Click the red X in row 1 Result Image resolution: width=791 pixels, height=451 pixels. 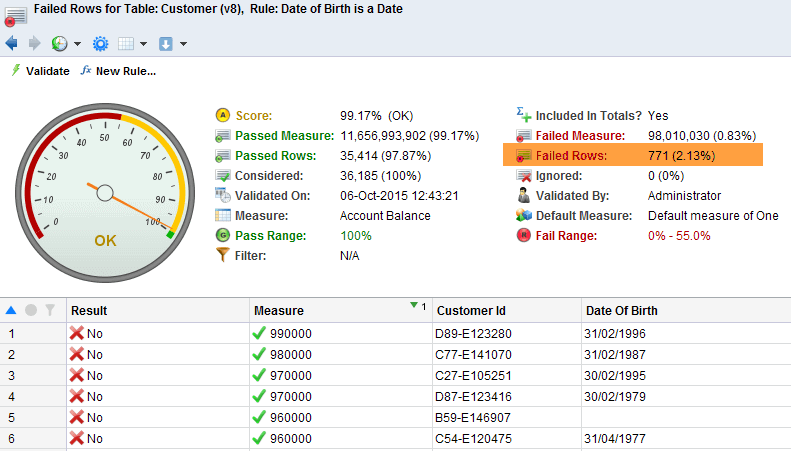point(77,333)
